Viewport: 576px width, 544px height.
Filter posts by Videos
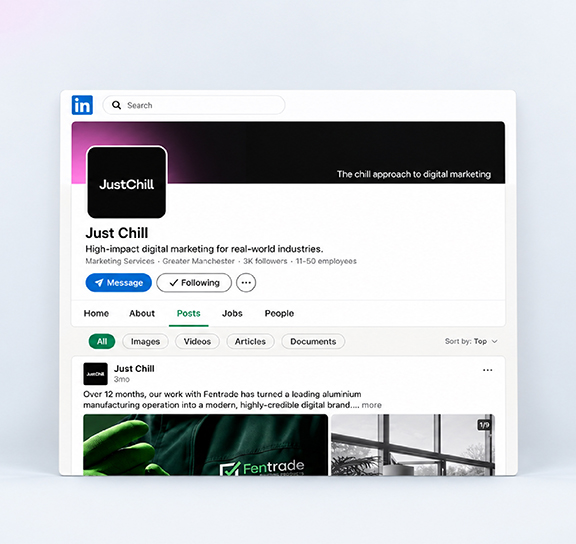click(x=197, y=341)
